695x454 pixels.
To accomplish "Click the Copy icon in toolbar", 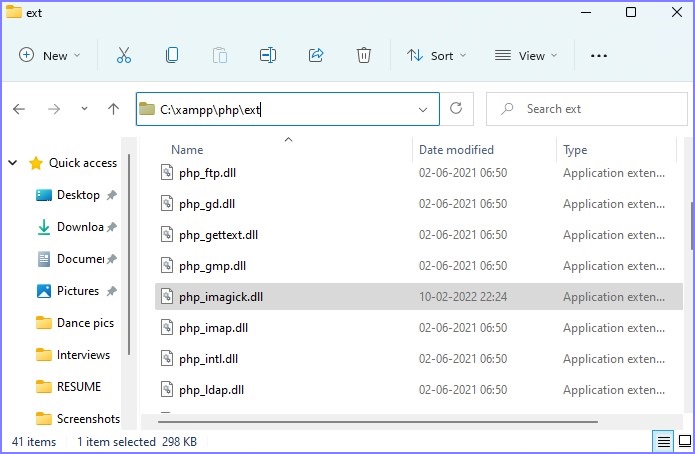I will click(x=172, y=56).
